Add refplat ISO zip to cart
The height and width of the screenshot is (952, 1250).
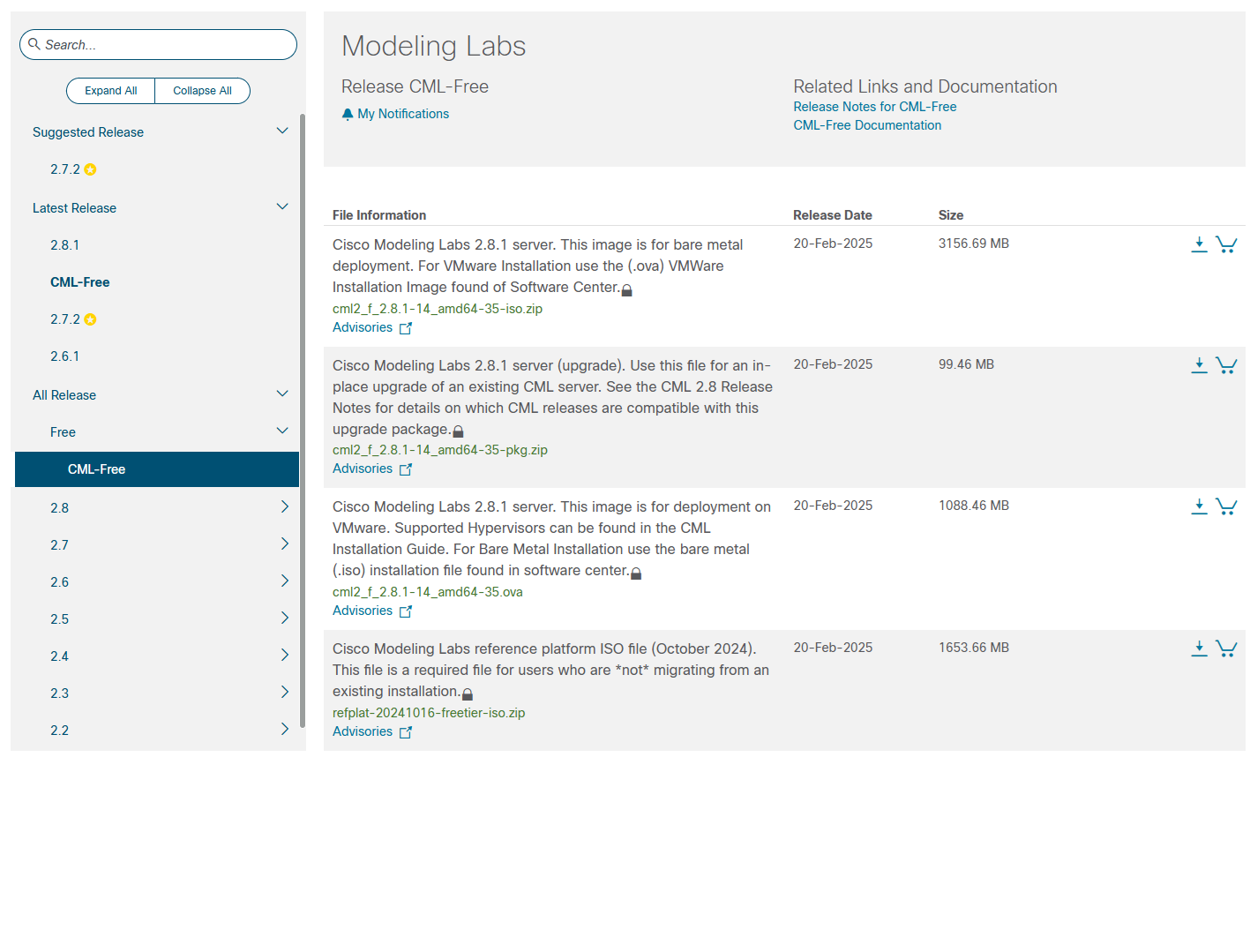coord(1226,648)
